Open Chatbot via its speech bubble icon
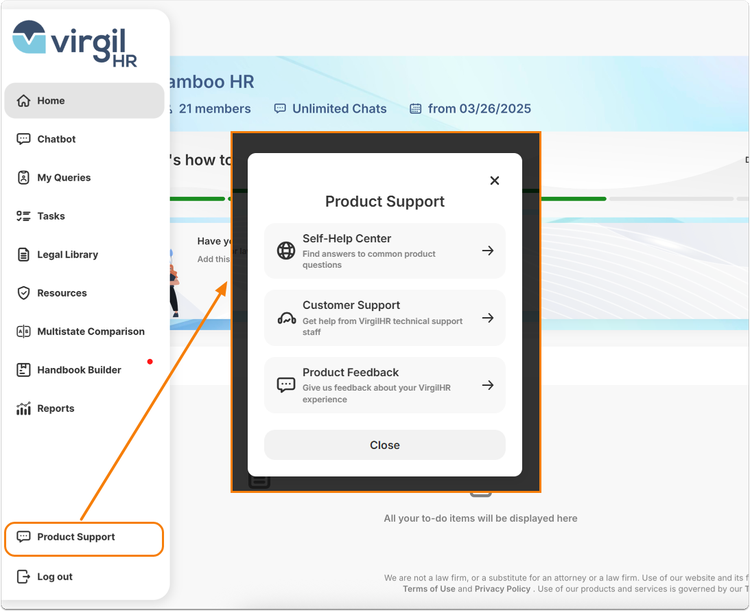This screenshot has width=750, height=611. [x=23, y=139]
